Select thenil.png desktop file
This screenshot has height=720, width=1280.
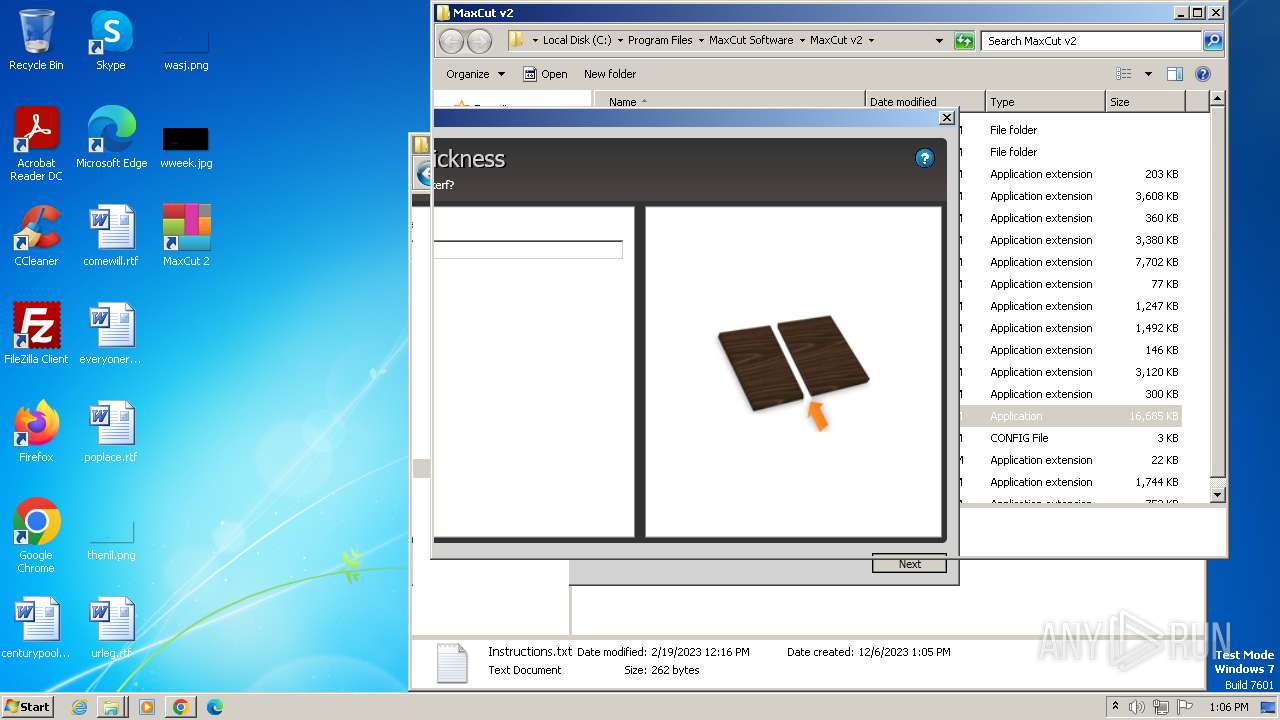coord(111,540)
